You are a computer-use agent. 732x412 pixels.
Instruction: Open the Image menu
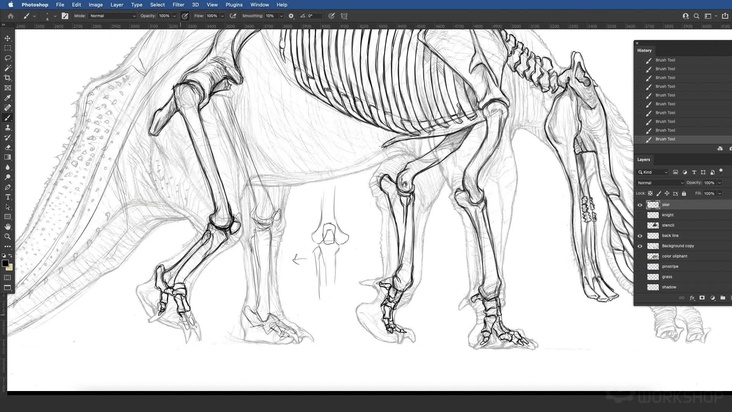click(x=96, y=5)
